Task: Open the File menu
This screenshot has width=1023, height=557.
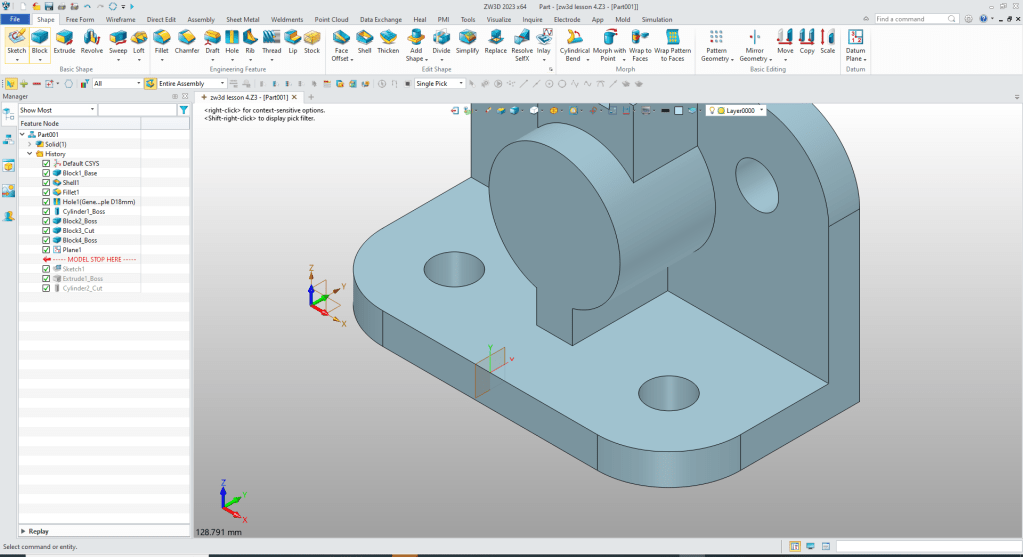Action: pyautogui.click(x=17, y=19)
